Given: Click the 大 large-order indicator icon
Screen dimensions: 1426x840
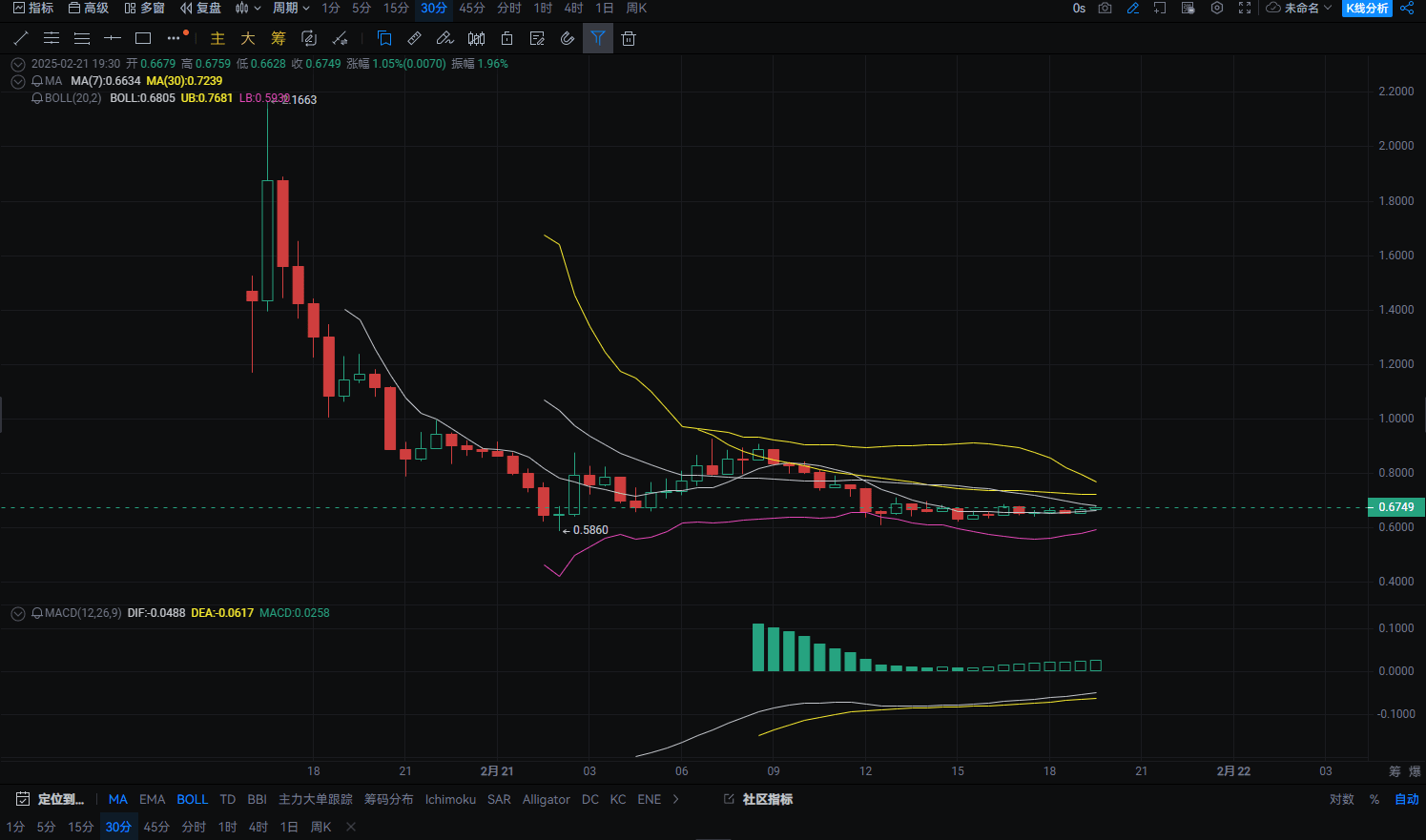Looking at the screenshot, I should click(x=248, y=38).
